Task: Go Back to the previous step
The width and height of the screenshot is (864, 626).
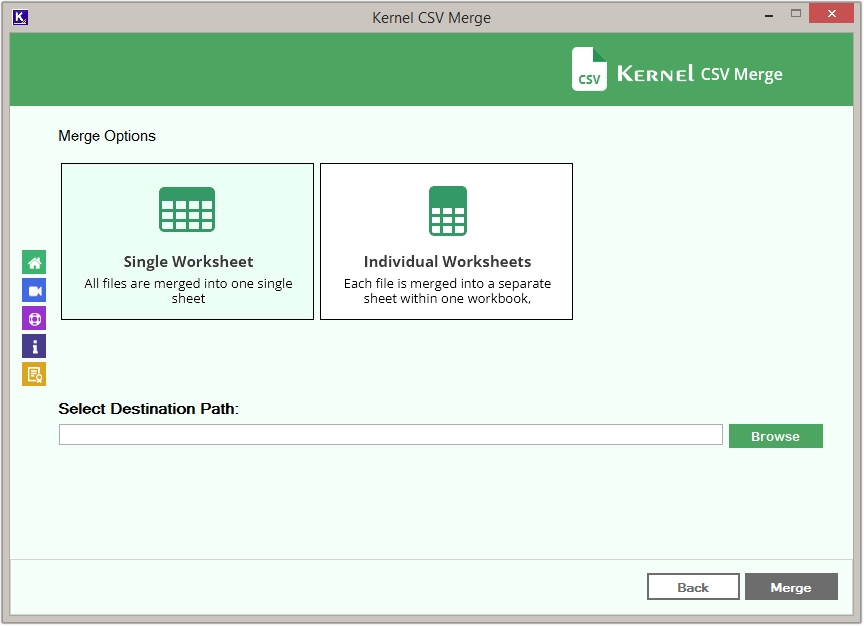Action: coord(693,587)
